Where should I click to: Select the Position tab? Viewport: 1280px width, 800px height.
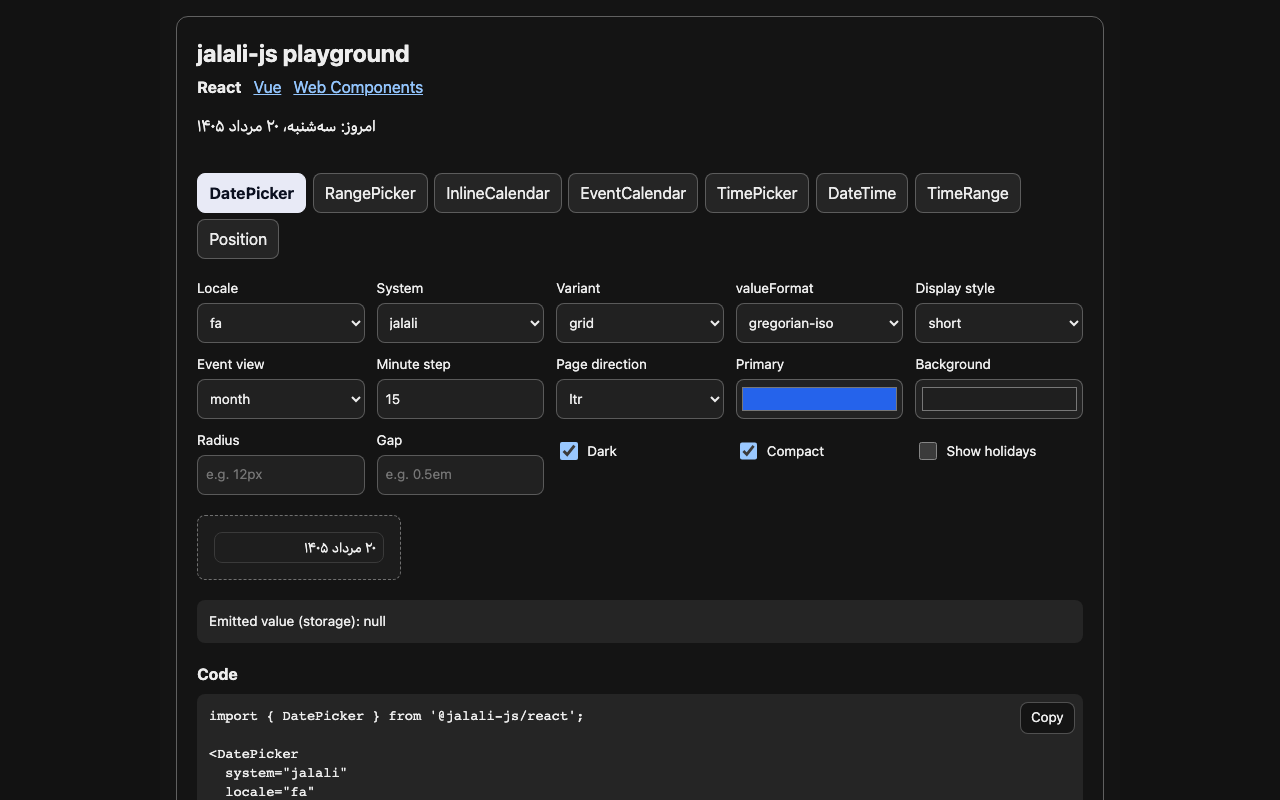pos(238,239)
